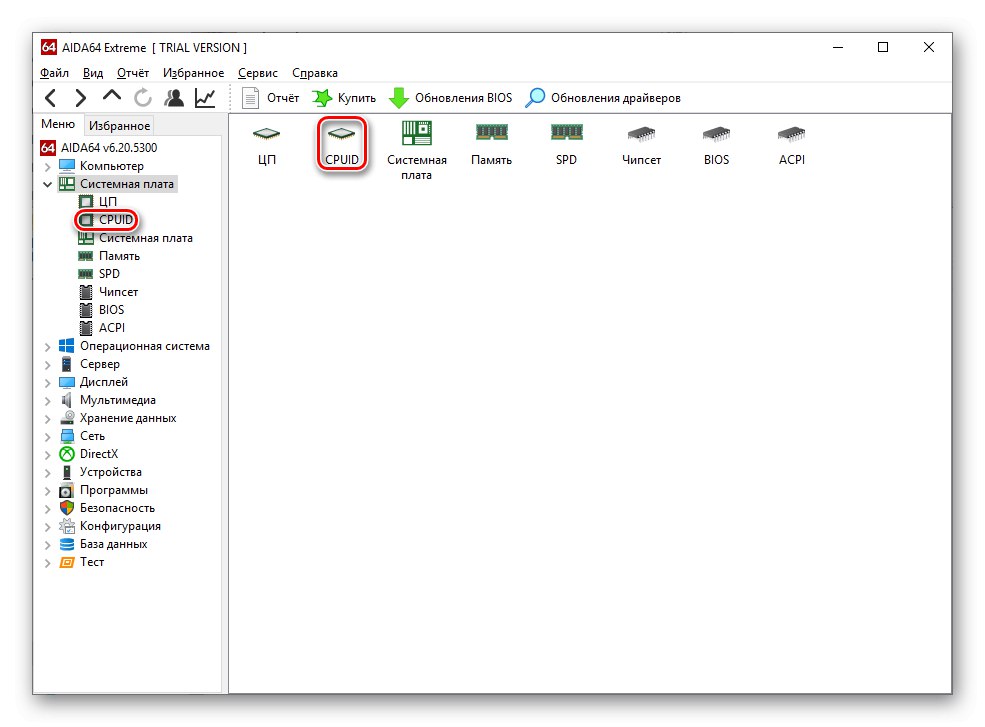Image resolution: width=985 pixels, height=727 pixels.
Task: Expand the Сеть tree node
Action: (x=48, y=437)
